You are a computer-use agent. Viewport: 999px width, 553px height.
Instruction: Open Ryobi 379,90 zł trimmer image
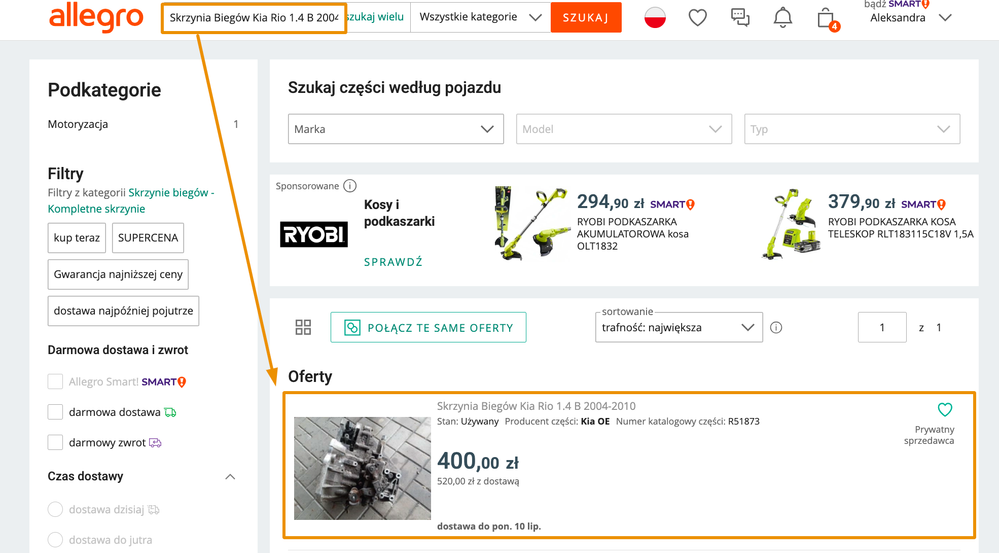coord(790,224)
